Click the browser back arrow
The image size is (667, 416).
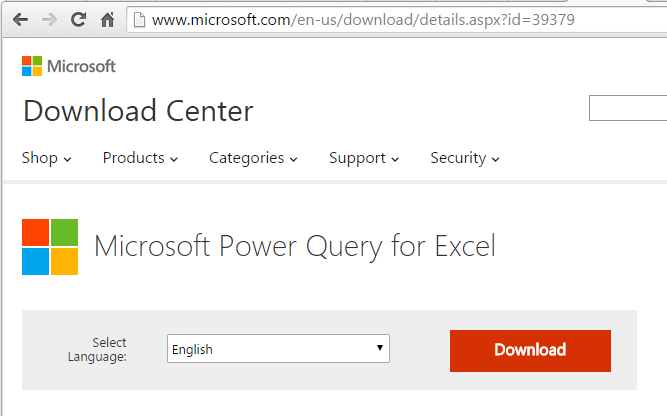point(20,19)
